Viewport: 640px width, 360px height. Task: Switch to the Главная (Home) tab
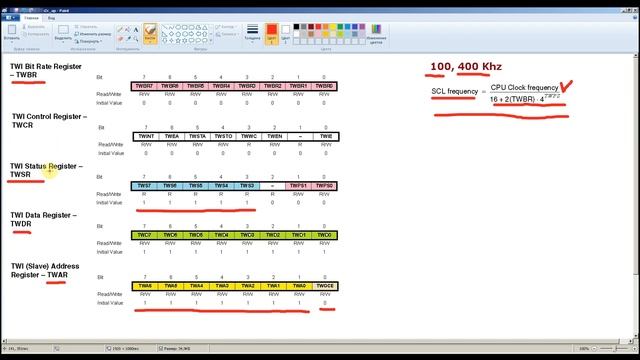tap(31, 18)
